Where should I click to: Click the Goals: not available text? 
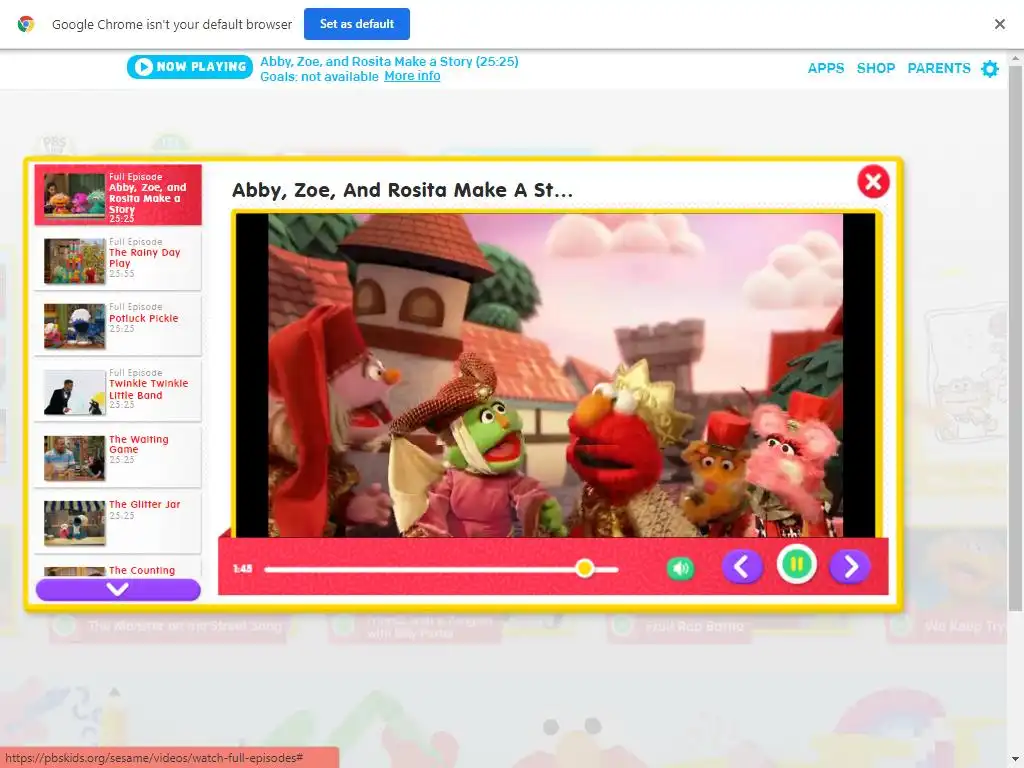coord(319,76)
